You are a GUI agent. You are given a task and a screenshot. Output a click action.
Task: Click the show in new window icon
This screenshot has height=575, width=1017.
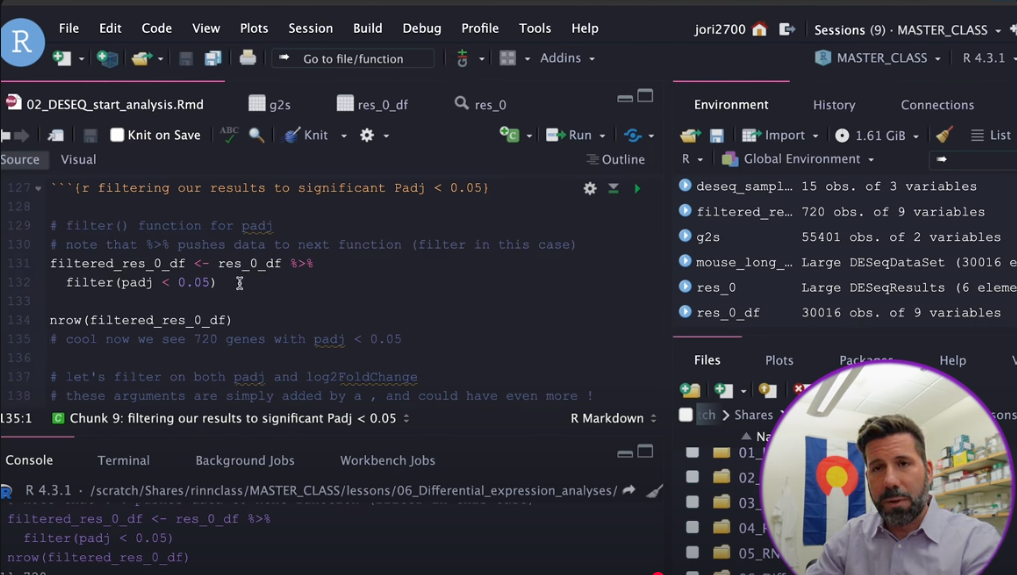tap(56, 135)
